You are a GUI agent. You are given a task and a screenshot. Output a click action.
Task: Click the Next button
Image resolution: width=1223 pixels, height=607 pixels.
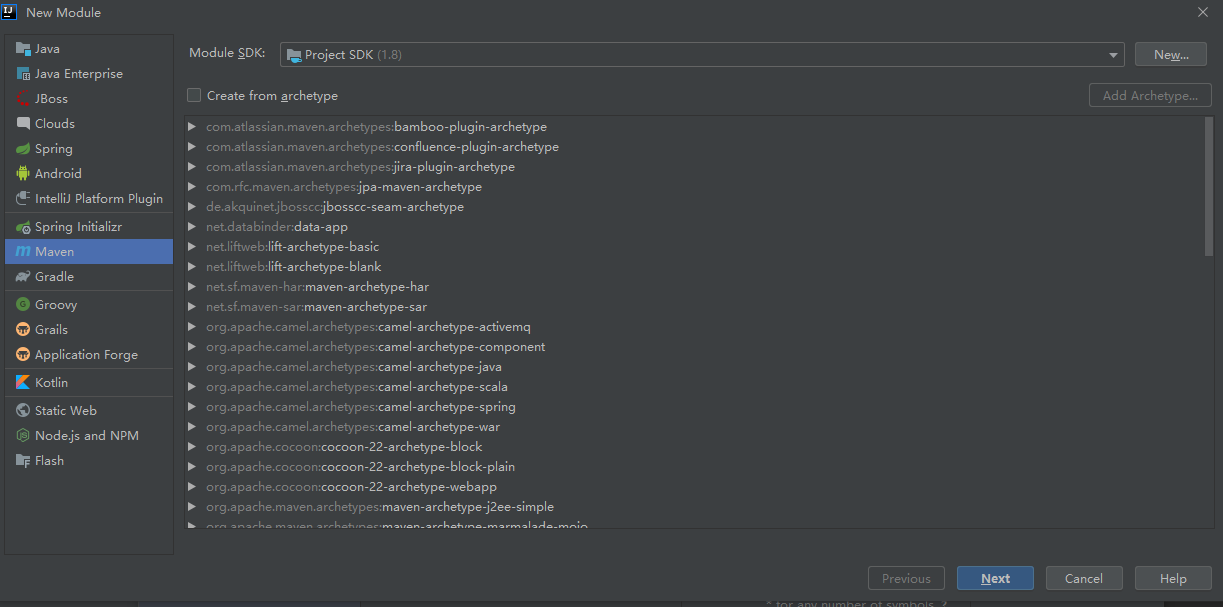tap(995, 578)
